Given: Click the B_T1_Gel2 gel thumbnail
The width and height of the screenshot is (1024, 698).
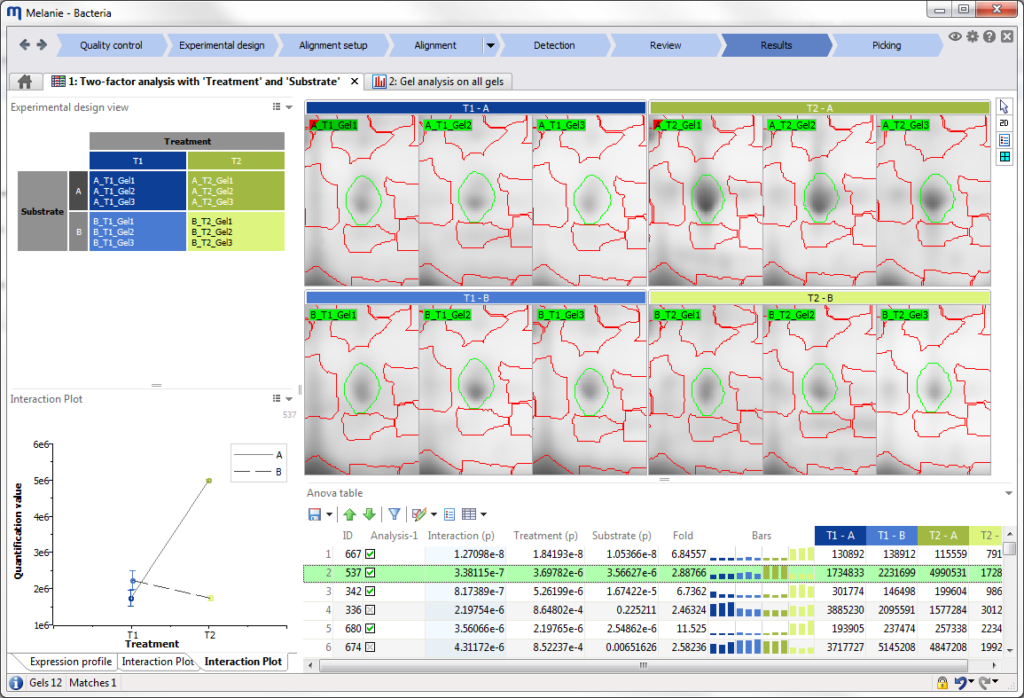Looking at the screenshot, I should point(475,390).
